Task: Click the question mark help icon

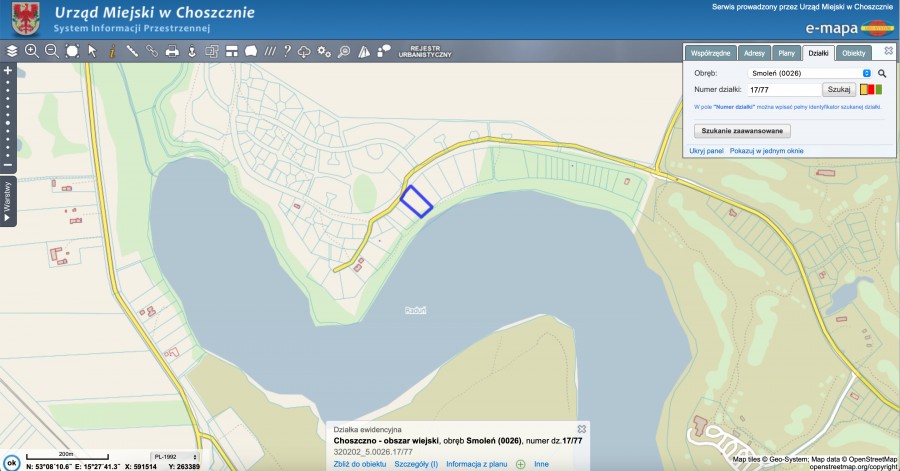Action: [x=286, y=50]
